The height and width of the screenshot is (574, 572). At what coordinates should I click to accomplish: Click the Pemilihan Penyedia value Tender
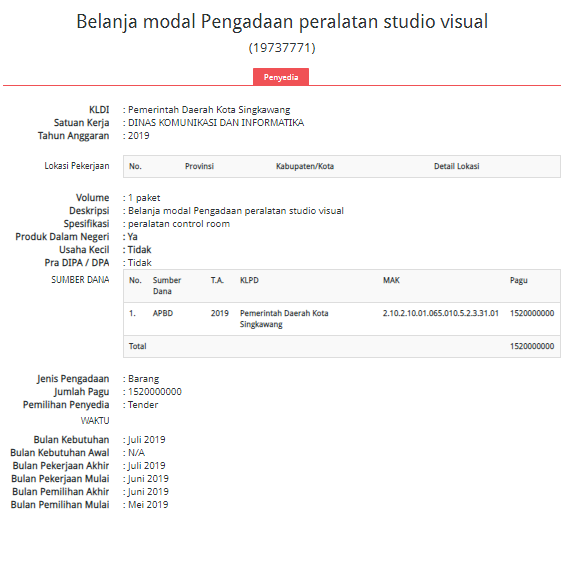pyautogui.click(x=143, y=405)
